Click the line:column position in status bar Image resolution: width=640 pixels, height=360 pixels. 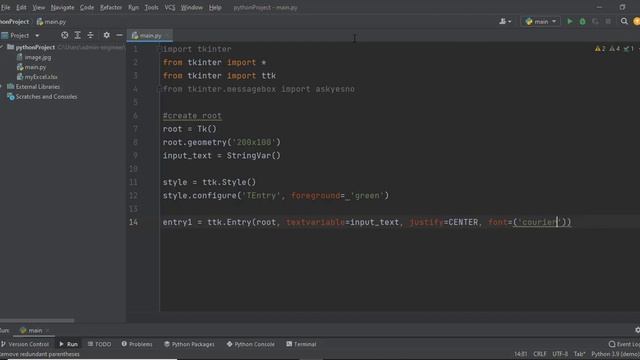[520, 354]
